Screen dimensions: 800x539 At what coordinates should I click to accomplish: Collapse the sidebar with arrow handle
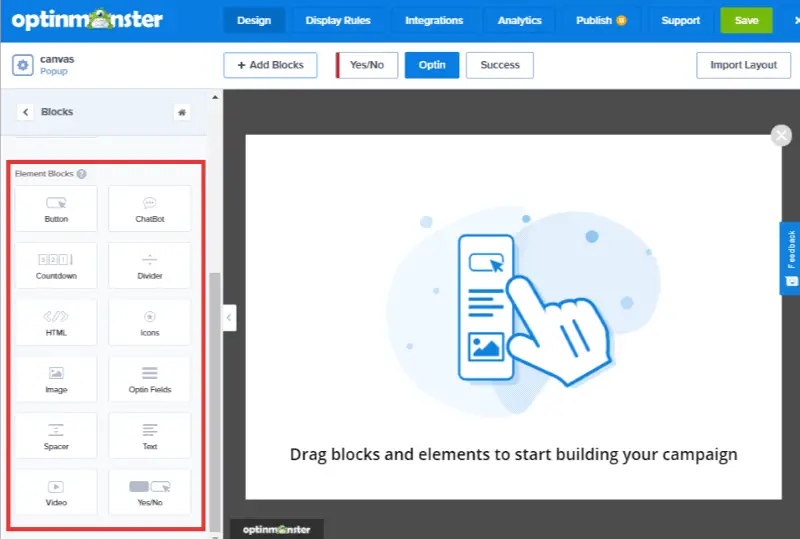(229, 317)
